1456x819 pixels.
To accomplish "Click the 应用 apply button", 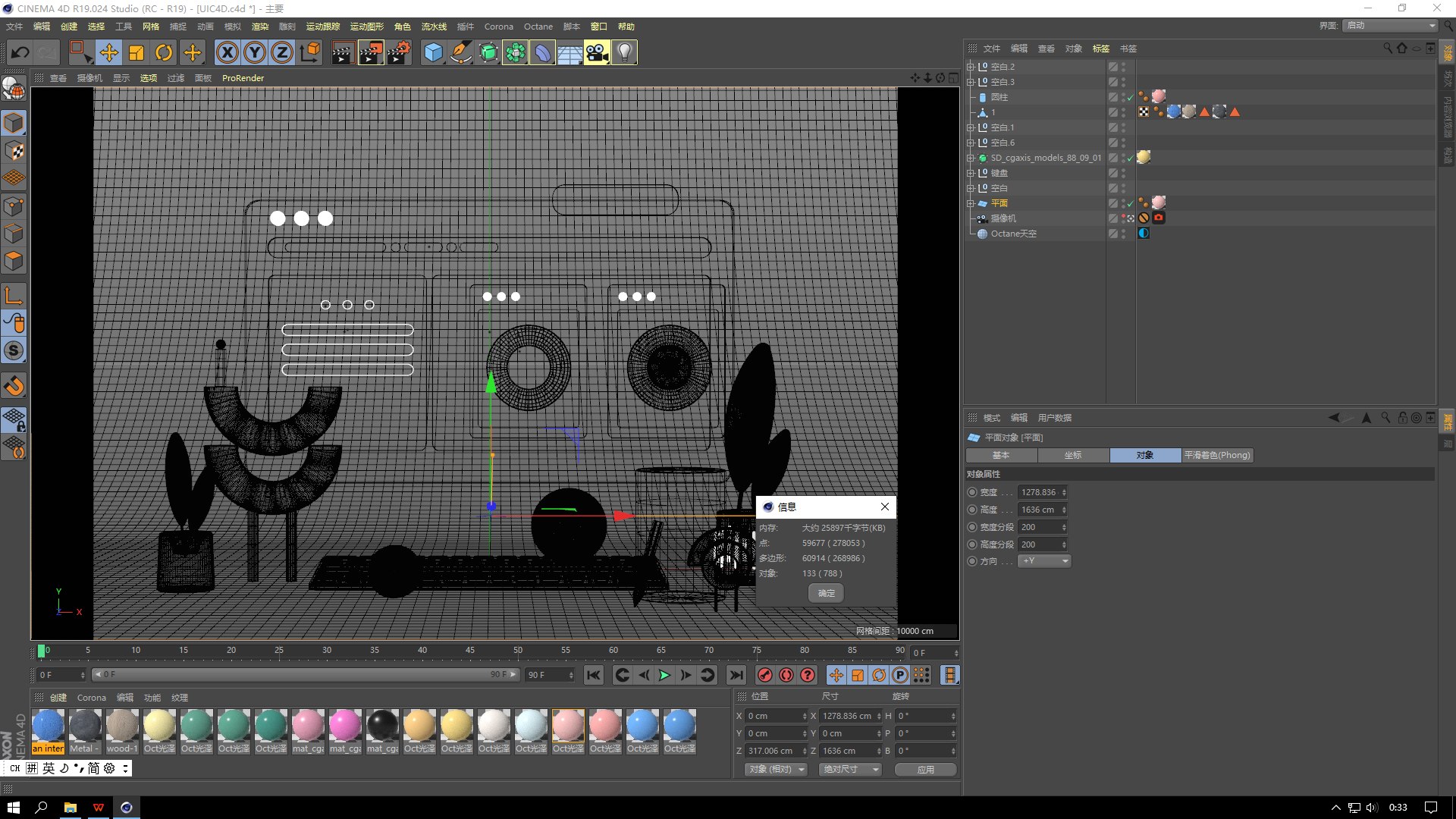I will (x=925, y=769).
